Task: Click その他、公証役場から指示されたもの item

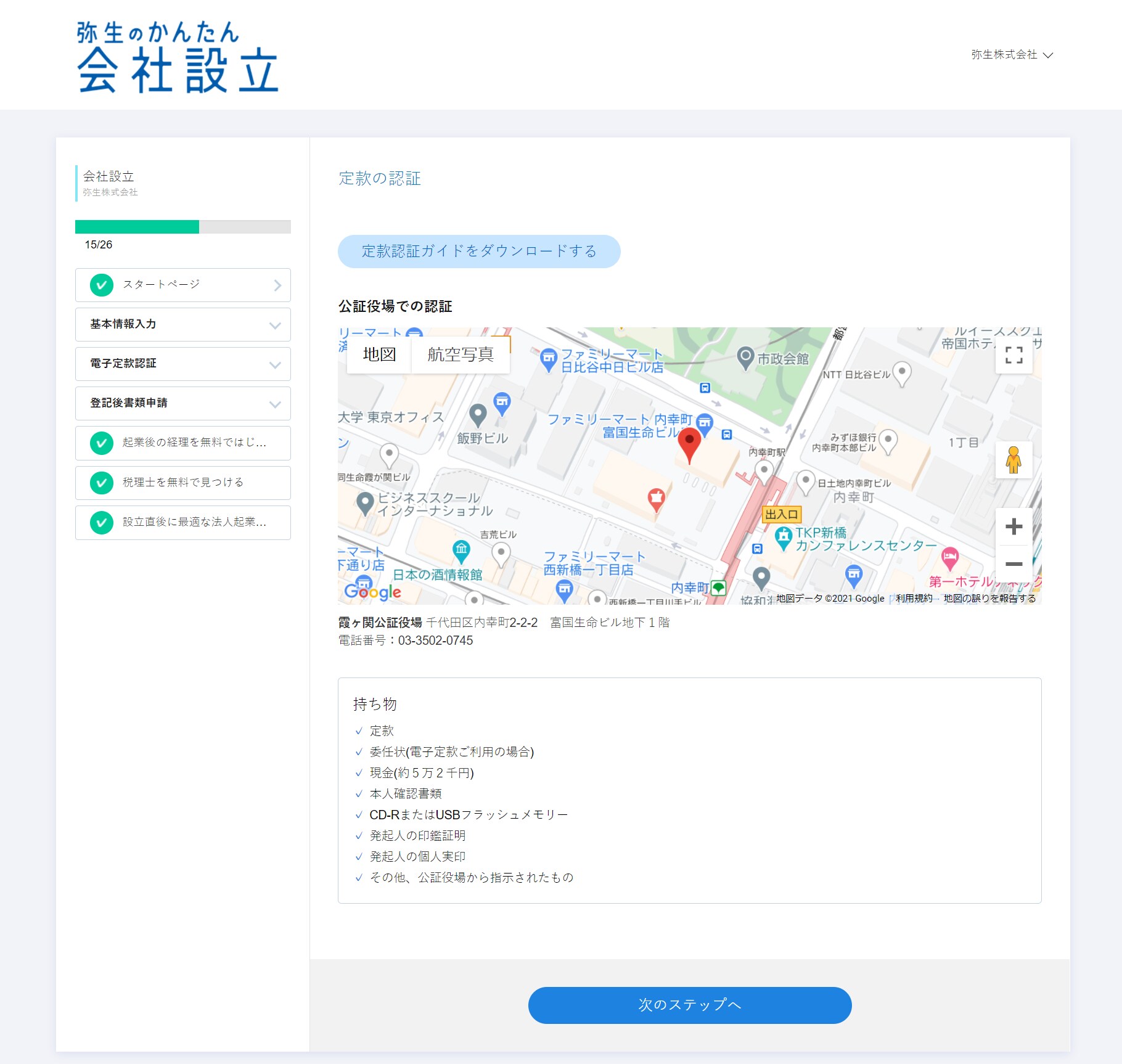Action: [472, 877]
